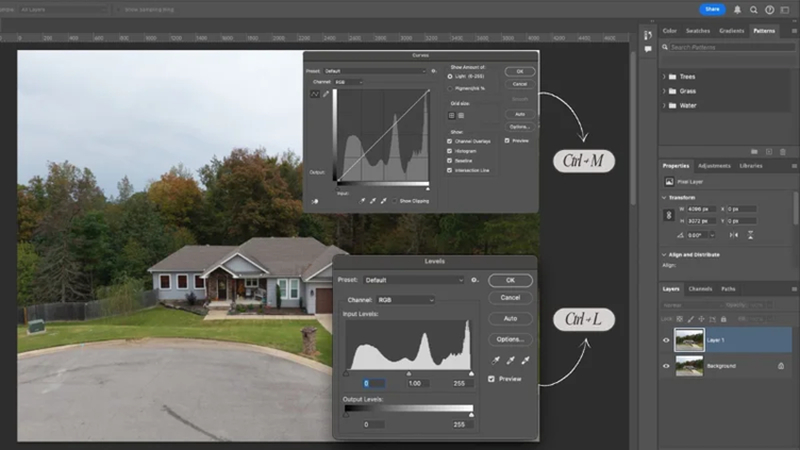Click the flip horizontal icon in Transform
Viewport: 800px width, 450px height.
pos(734,235)
